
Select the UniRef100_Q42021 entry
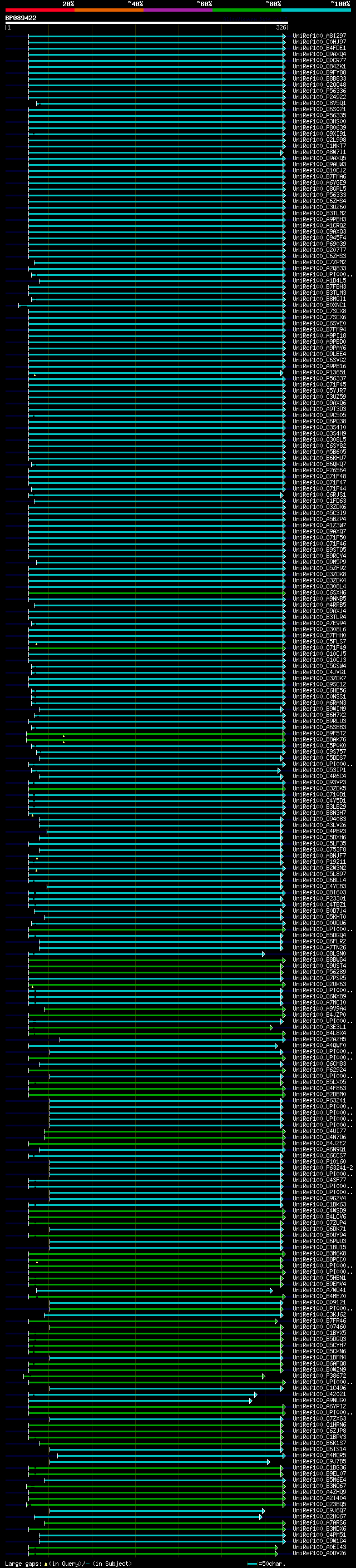[319, 1394]
